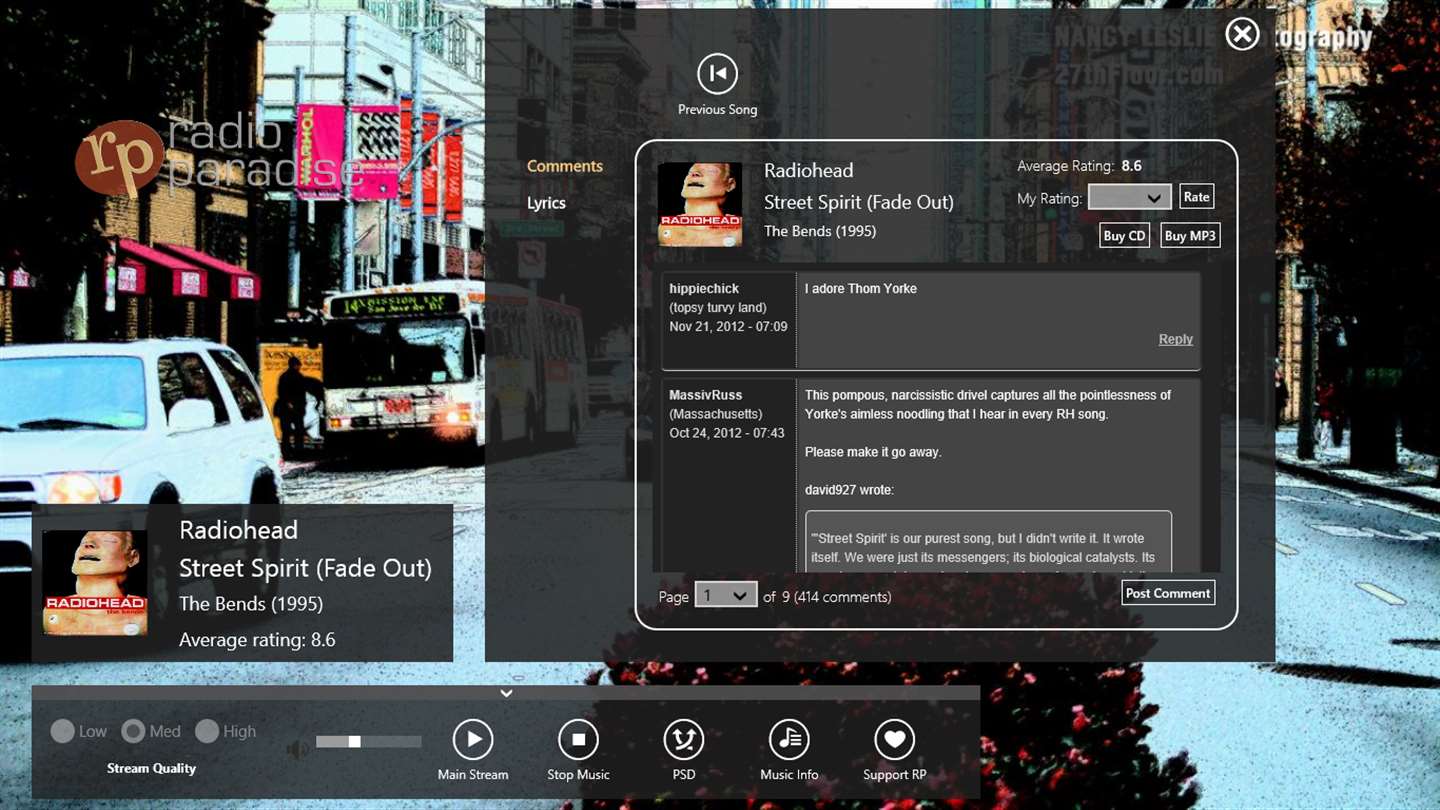Click Buy MP3
The width and height of the screenshot is (1440, 810).
pos(1190,236)
